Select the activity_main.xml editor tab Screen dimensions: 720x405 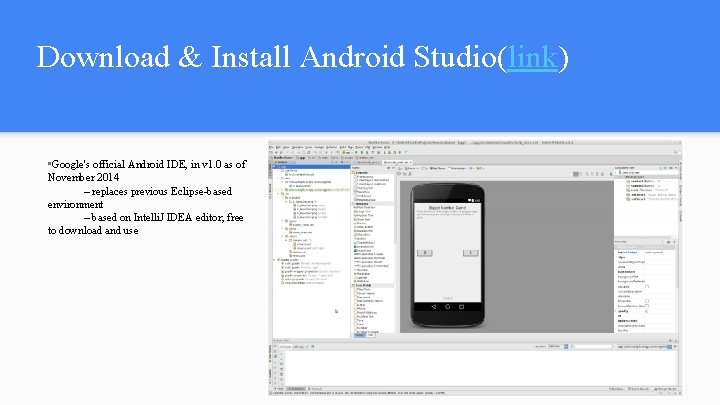tap(396, 162)
